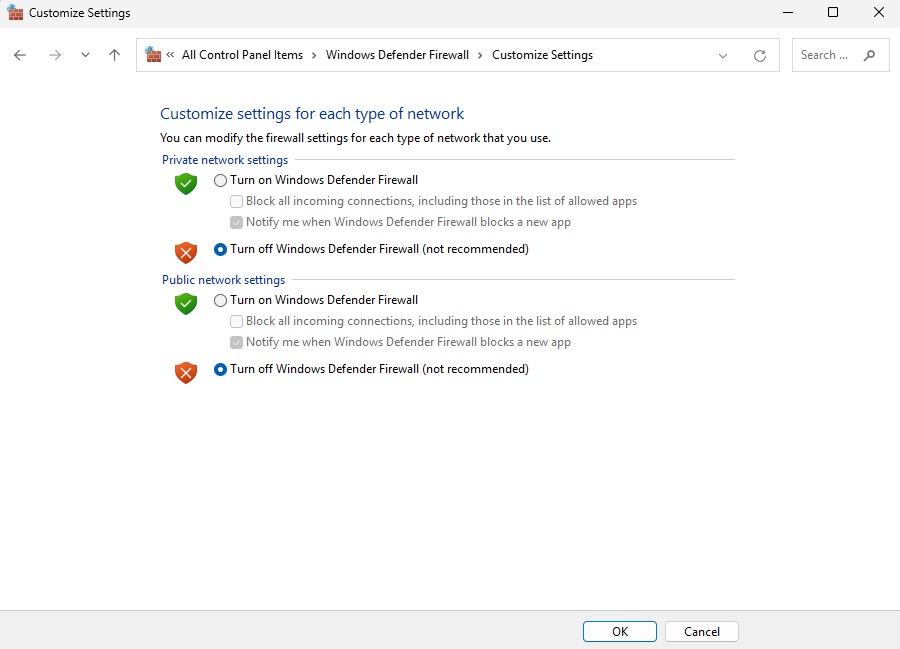Click Private network settings heading

(x=225, y=160)
